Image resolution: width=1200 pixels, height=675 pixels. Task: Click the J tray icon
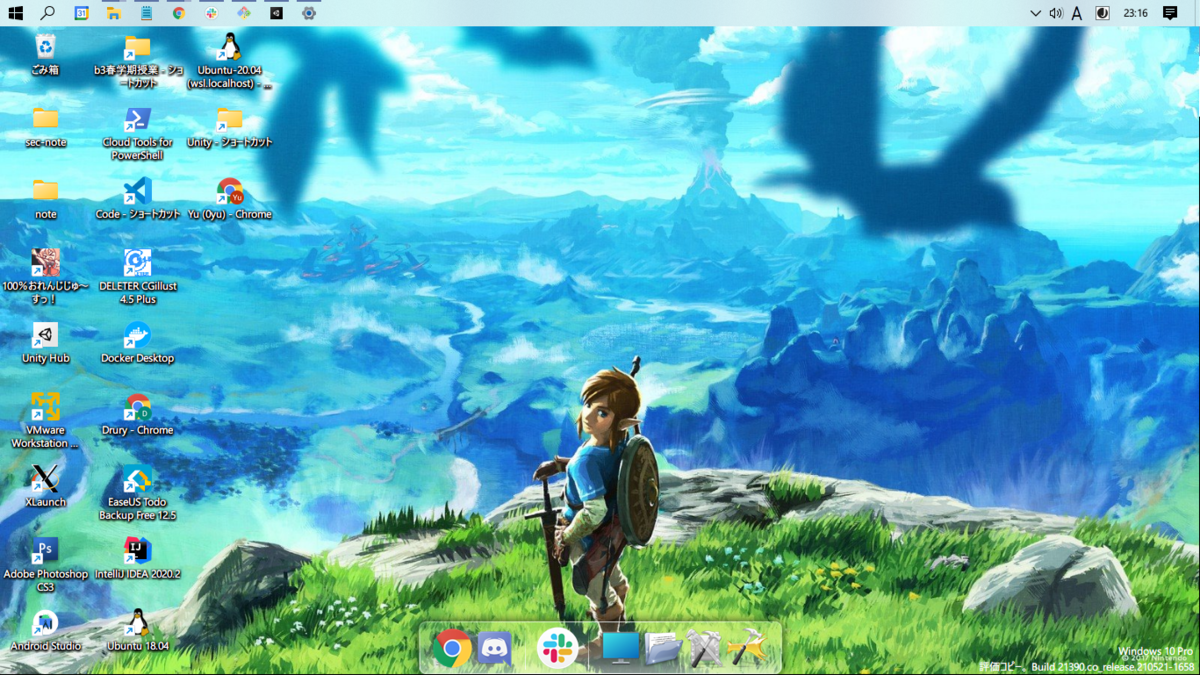(1102, 13)
